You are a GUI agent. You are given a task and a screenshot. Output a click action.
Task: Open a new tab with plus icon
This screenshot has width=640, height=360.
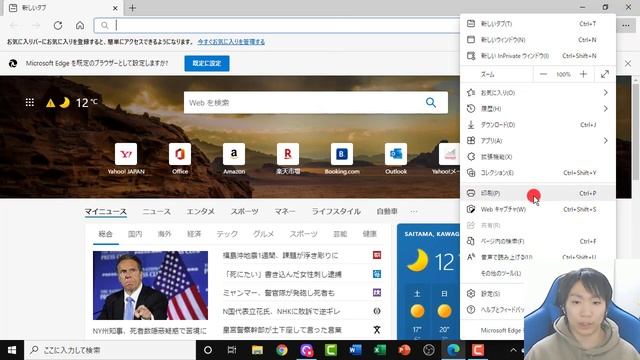point(132,8)
